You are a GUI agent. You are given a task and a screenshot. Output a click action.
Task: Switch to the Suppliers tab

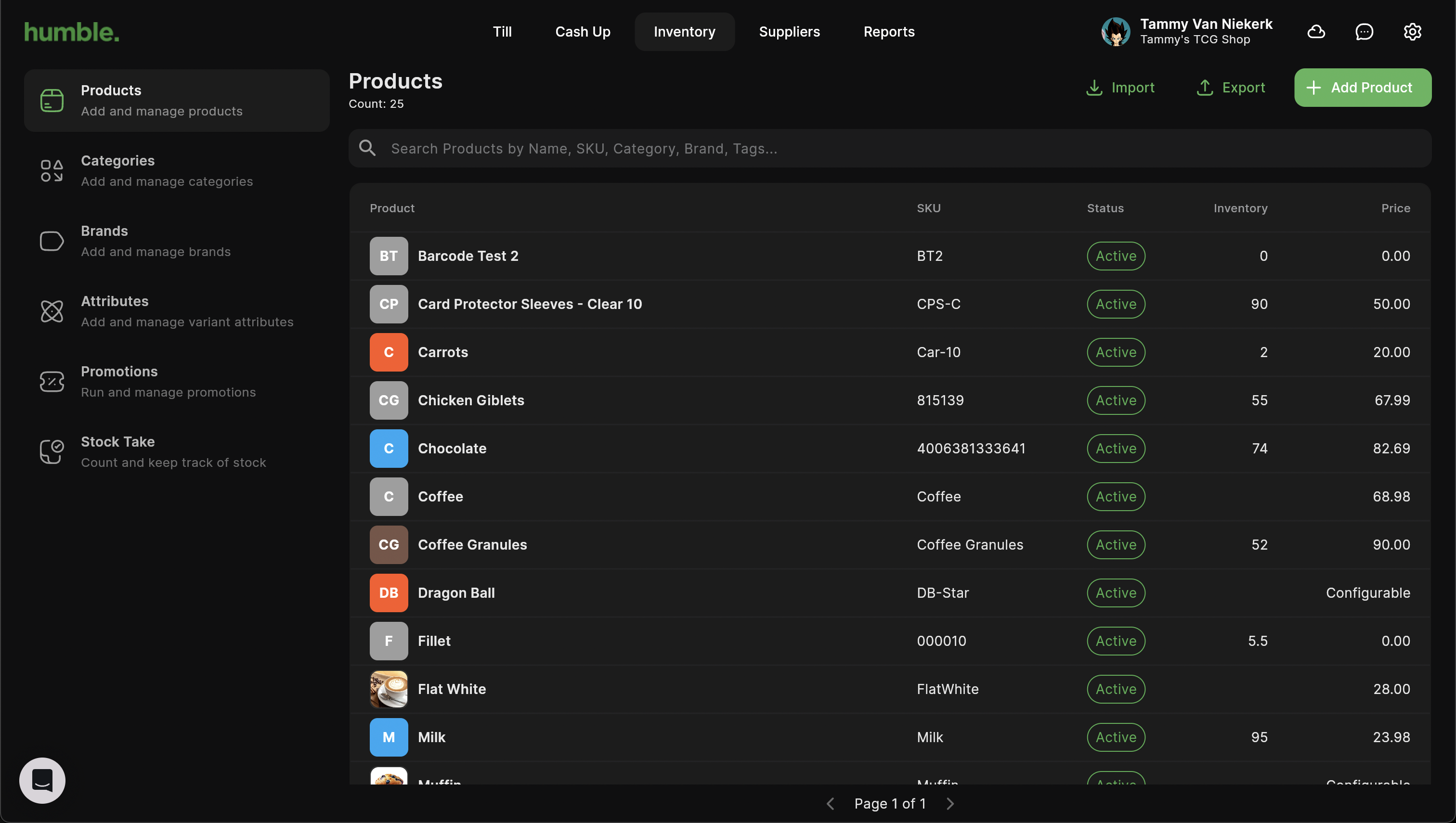click(789, 32)
